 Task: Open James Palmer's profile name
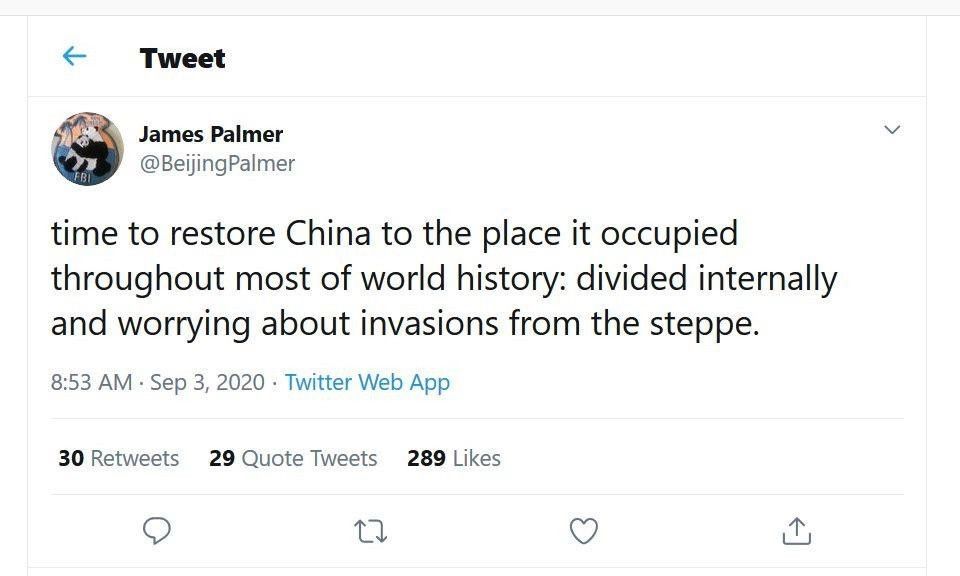click(x=210, y=134)
